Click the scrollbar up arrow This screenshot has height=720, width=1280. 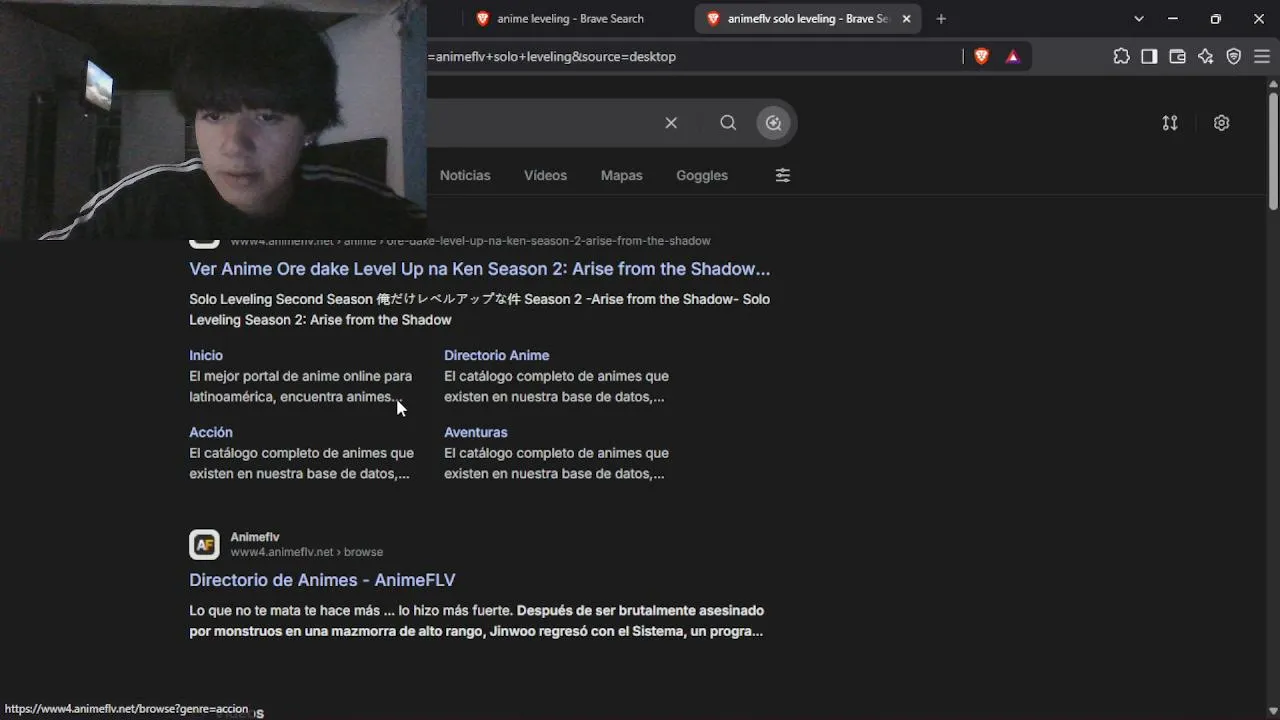click(1273, 85)
